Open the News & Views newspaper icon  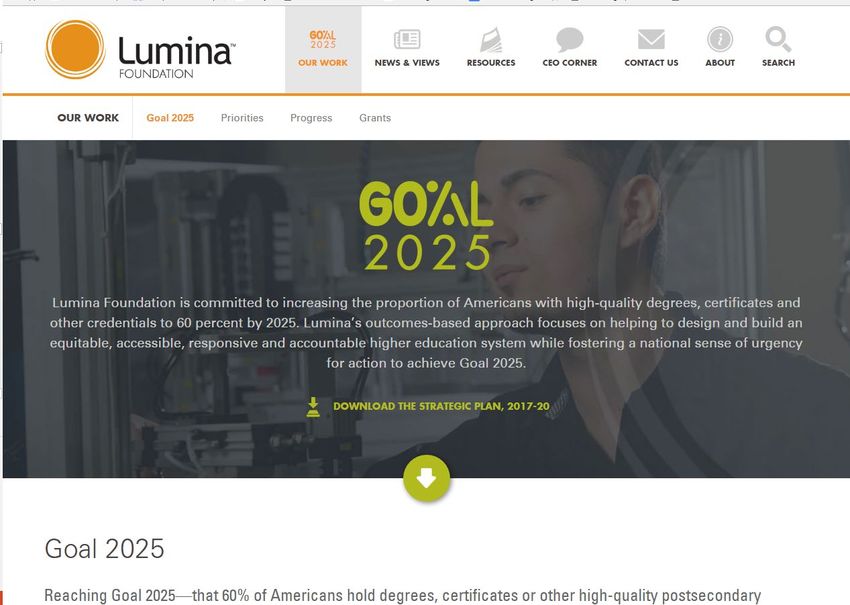[407, 40]
